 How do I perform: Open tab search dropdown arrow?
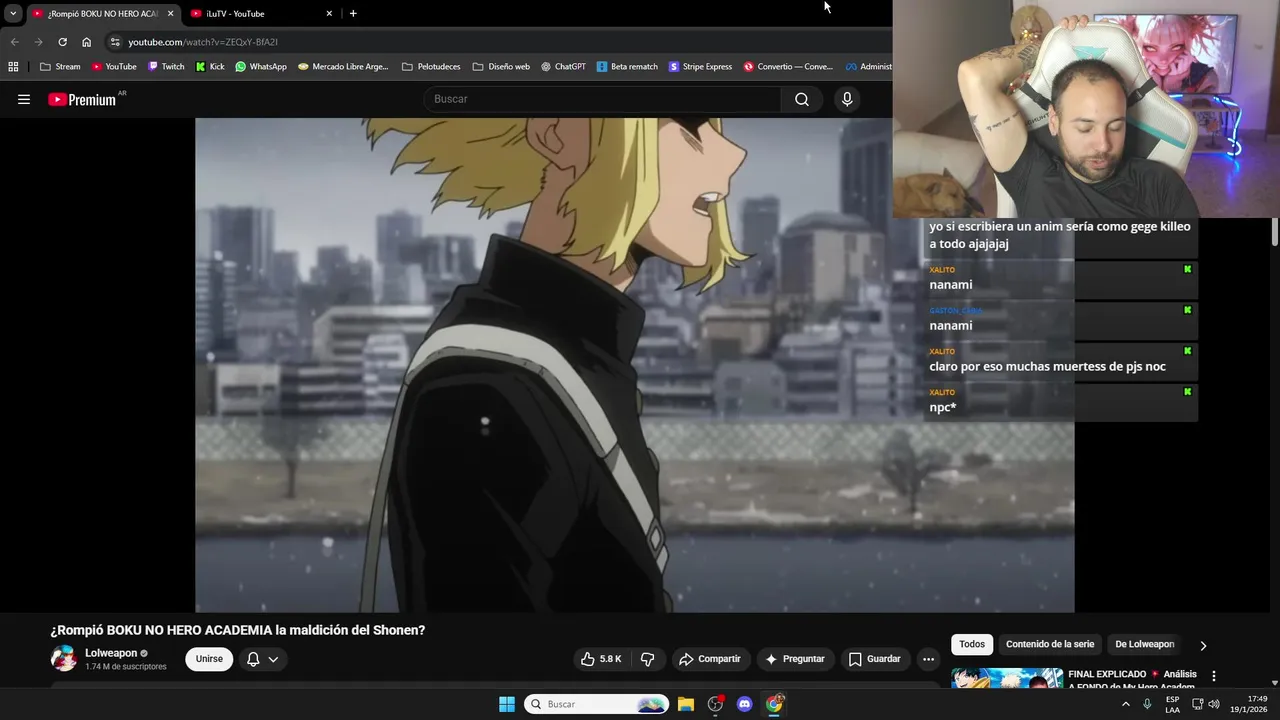(13, 13)
